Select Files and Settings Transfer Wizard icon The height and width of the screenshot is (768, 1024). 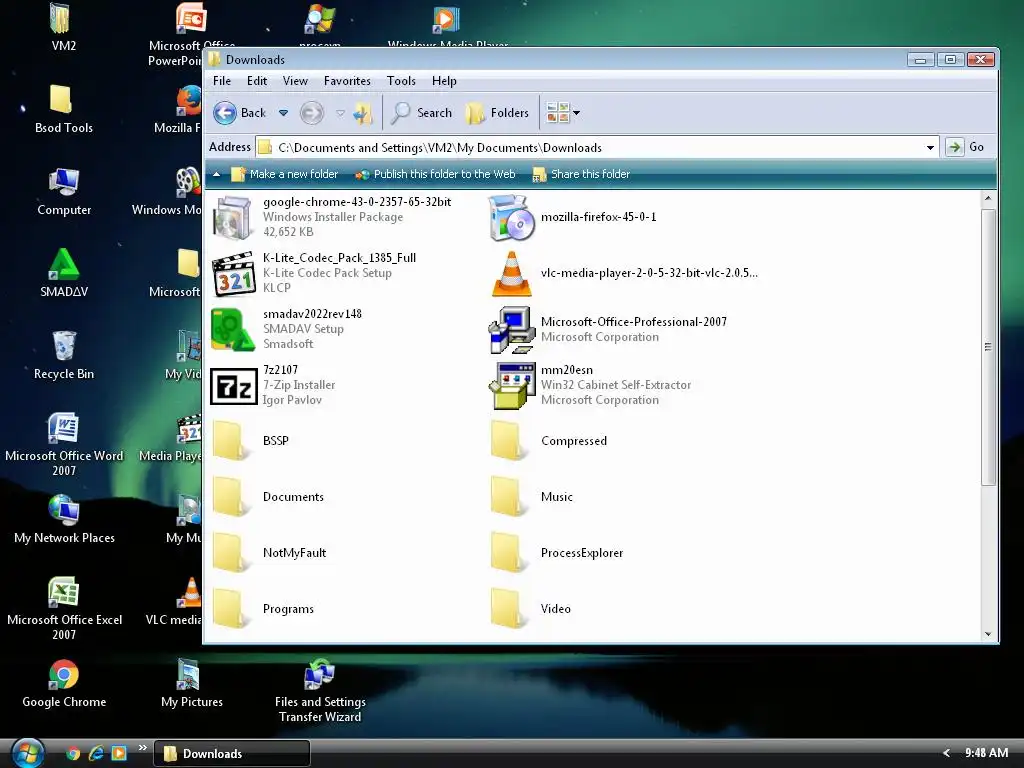[320, 691]
